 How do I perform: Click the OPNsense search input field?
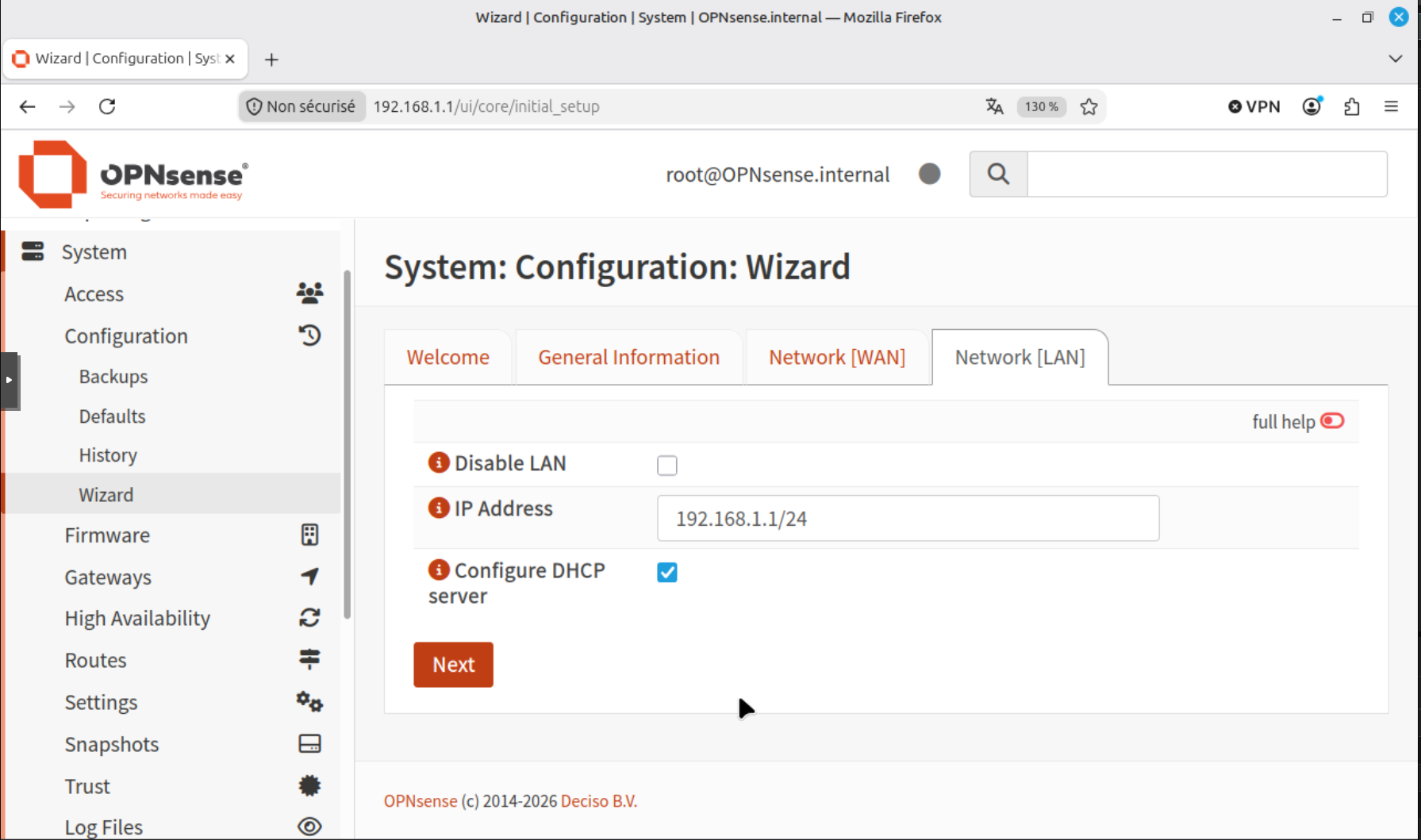[1207, 174]
